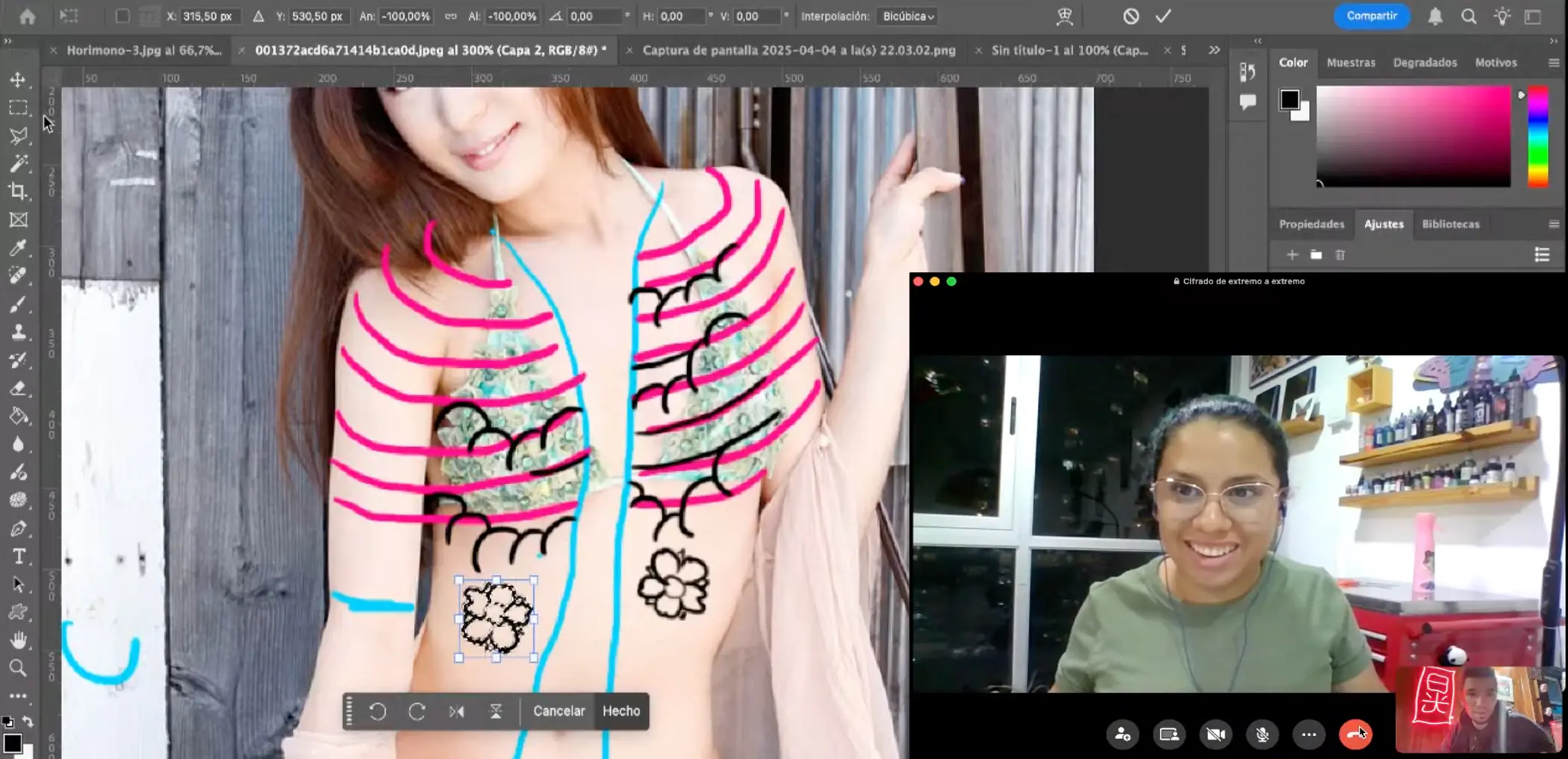Toggle microphone mute in the video call
The width and height of the screenshot is (1568, 759).
tap(1262, 734)
